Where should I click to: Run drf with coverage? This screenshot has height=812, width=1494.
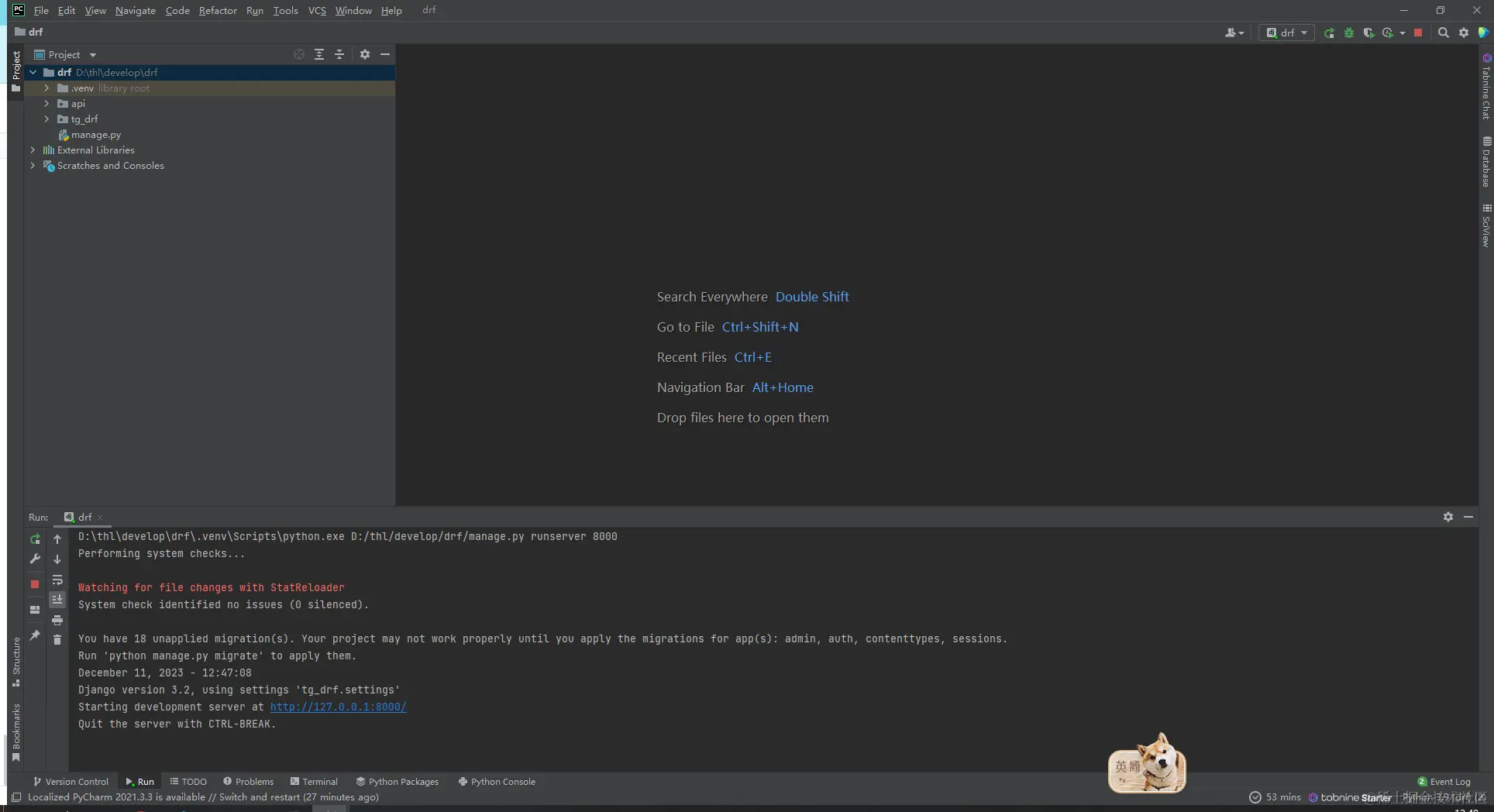[1368, 33]
